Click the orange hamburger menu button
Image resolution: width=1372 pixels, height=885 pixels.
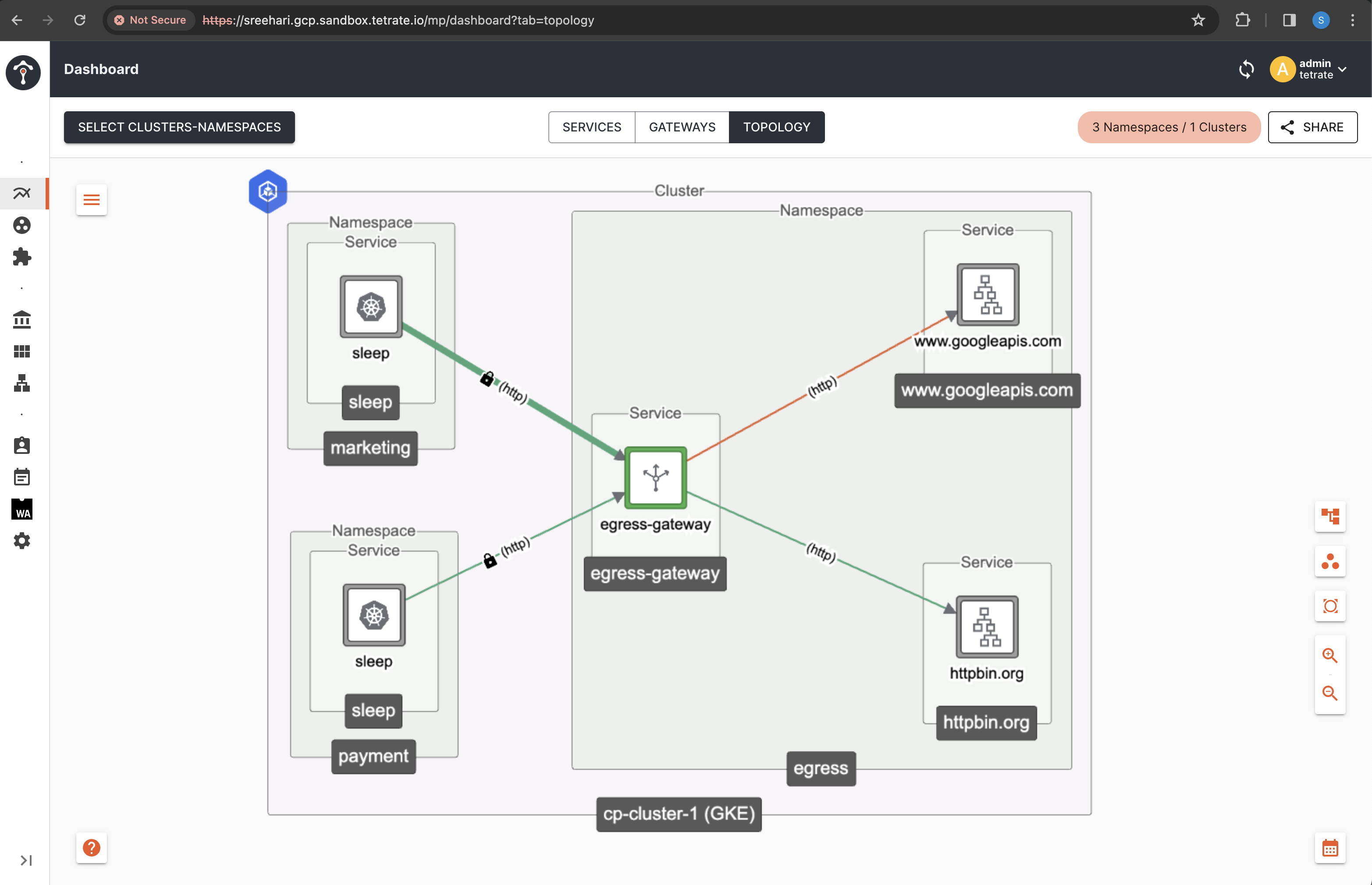(91, 200)
